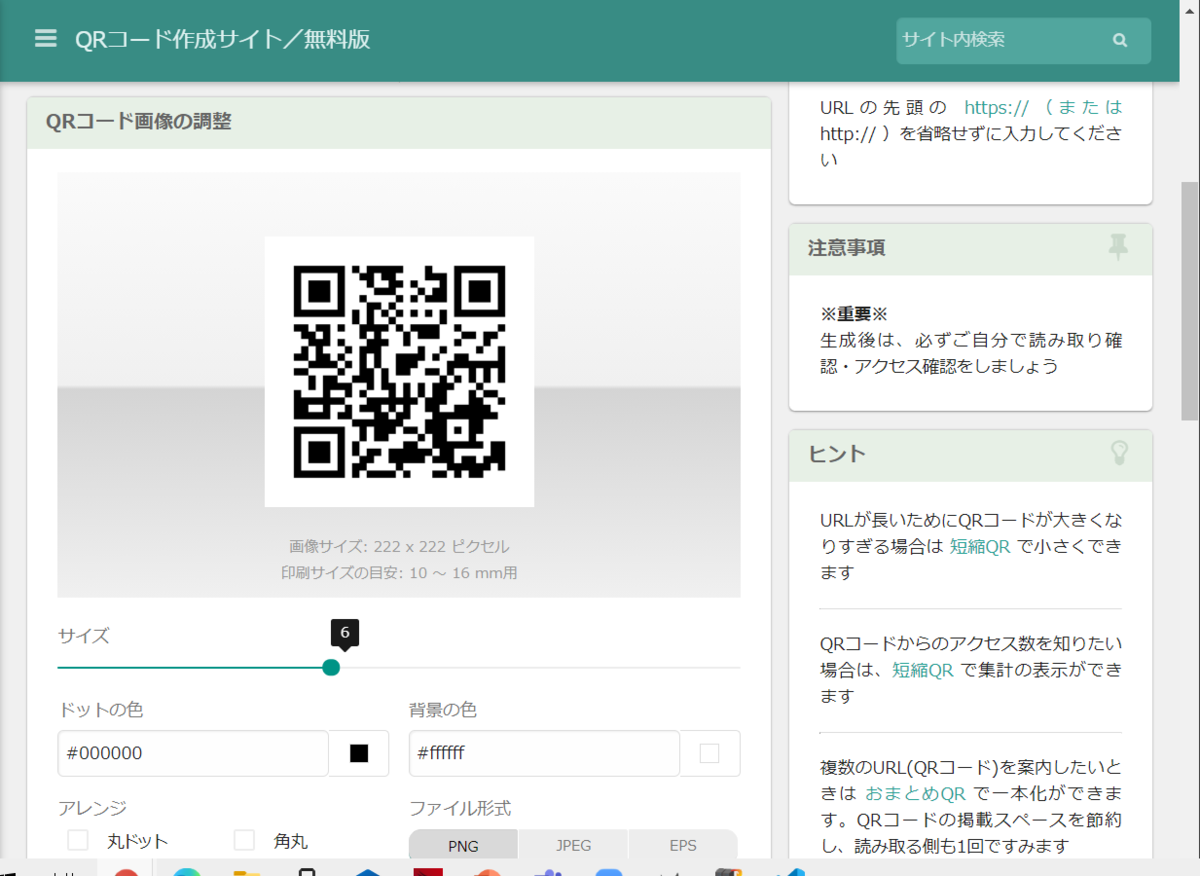Click the unfilled right part of the サイズ slider track
The image size is (1200, 876).
click(x=540, y=667)
